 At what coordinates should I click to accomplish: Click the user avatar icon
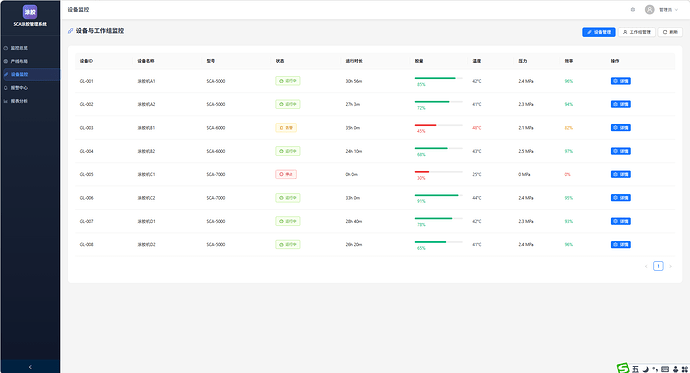point(650,10)
